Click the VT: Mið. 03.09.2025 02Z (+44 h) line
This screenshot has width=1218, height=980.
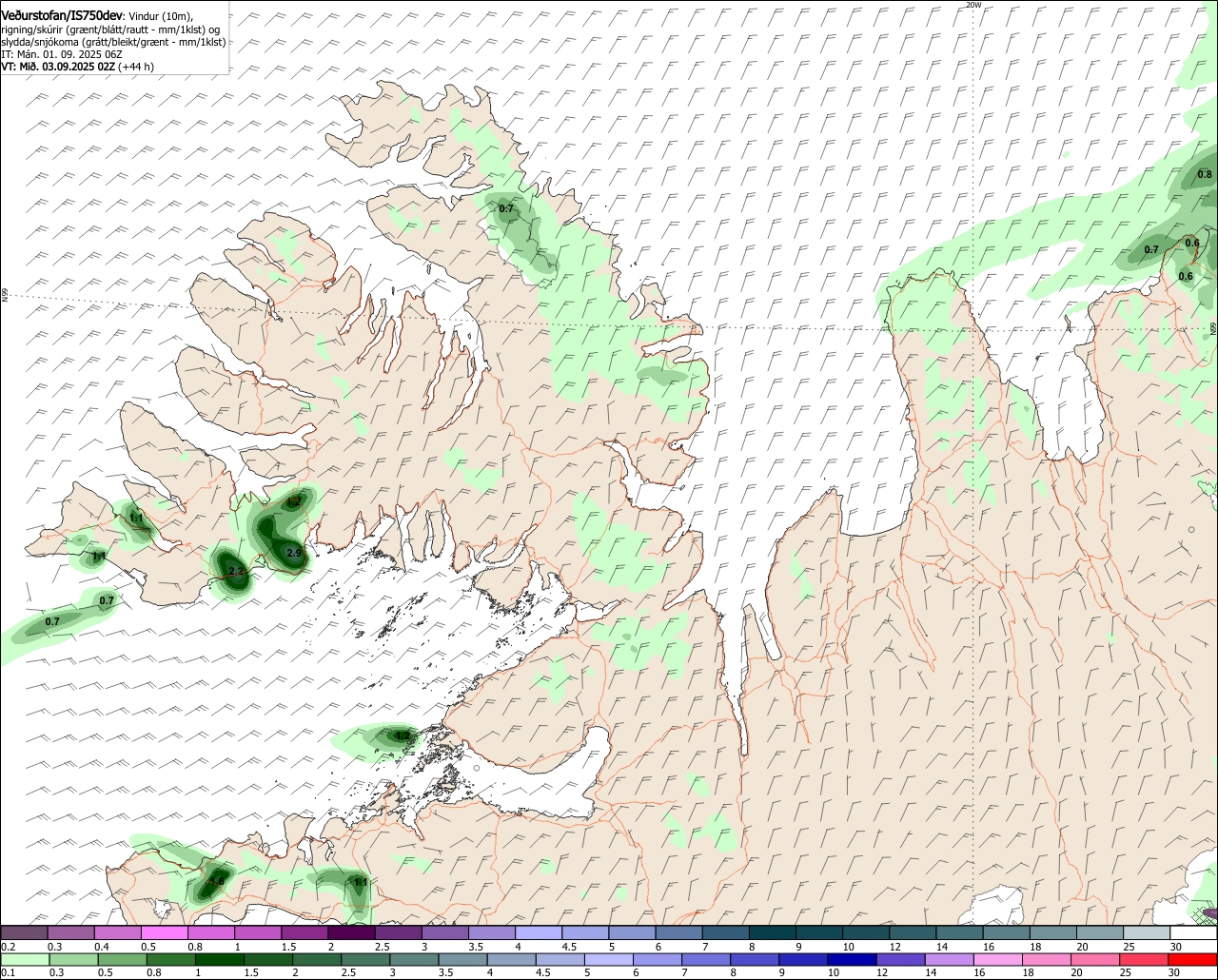tap(78, 67)
